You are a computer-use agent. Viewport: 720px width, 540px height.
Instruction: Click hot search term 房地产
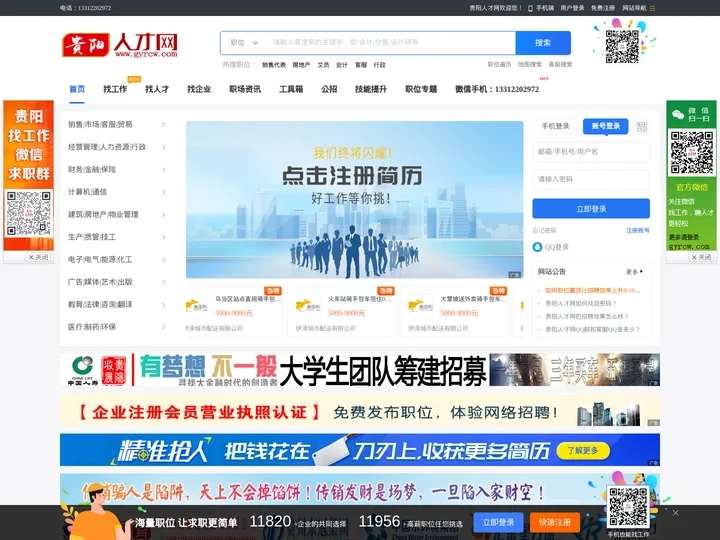(x=301, y=65)
